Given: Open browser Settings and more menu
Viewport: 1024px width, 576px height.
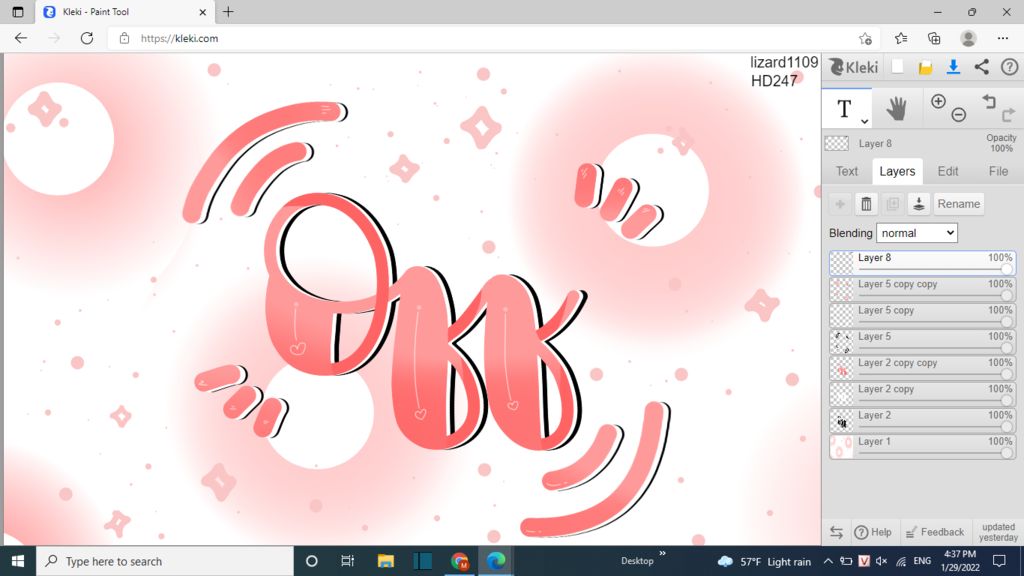Looking at the screenshot, I should (x=1003, y=39).
